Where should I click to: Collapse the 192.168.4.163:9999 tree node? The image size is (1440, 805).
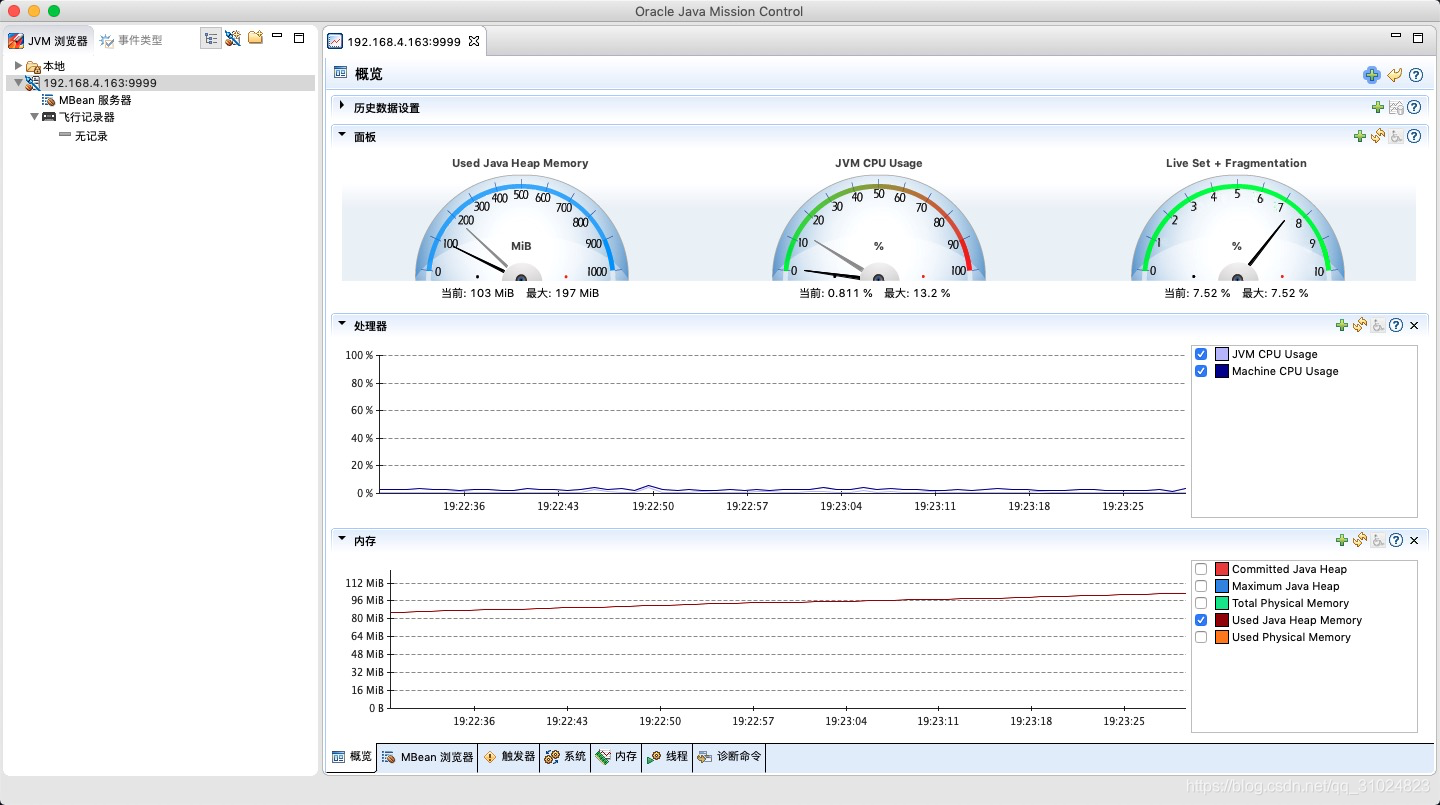coord(18,83)
